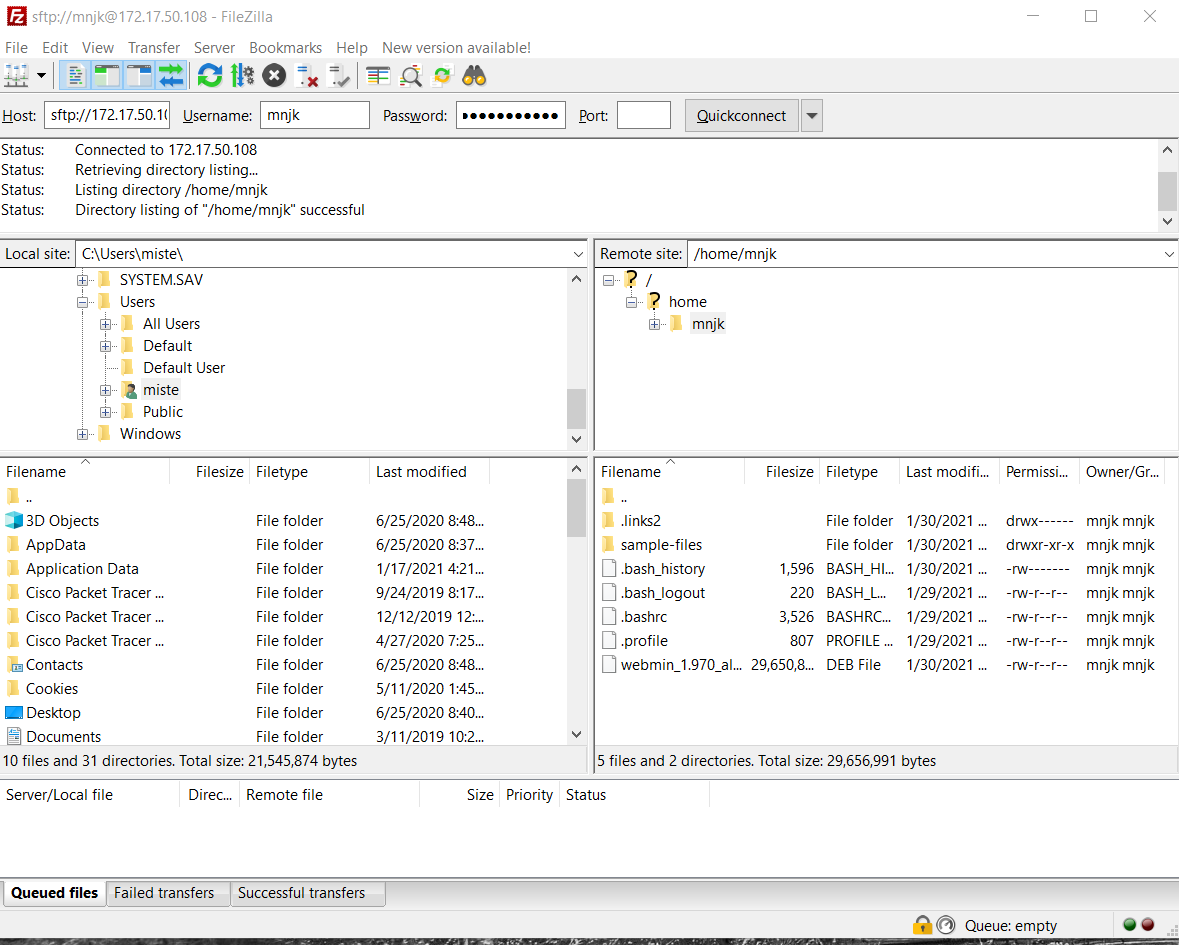Click the local file list scrollbar
Image resolution: width=1179 pixels, height=945 pixels.
(576, 507)
